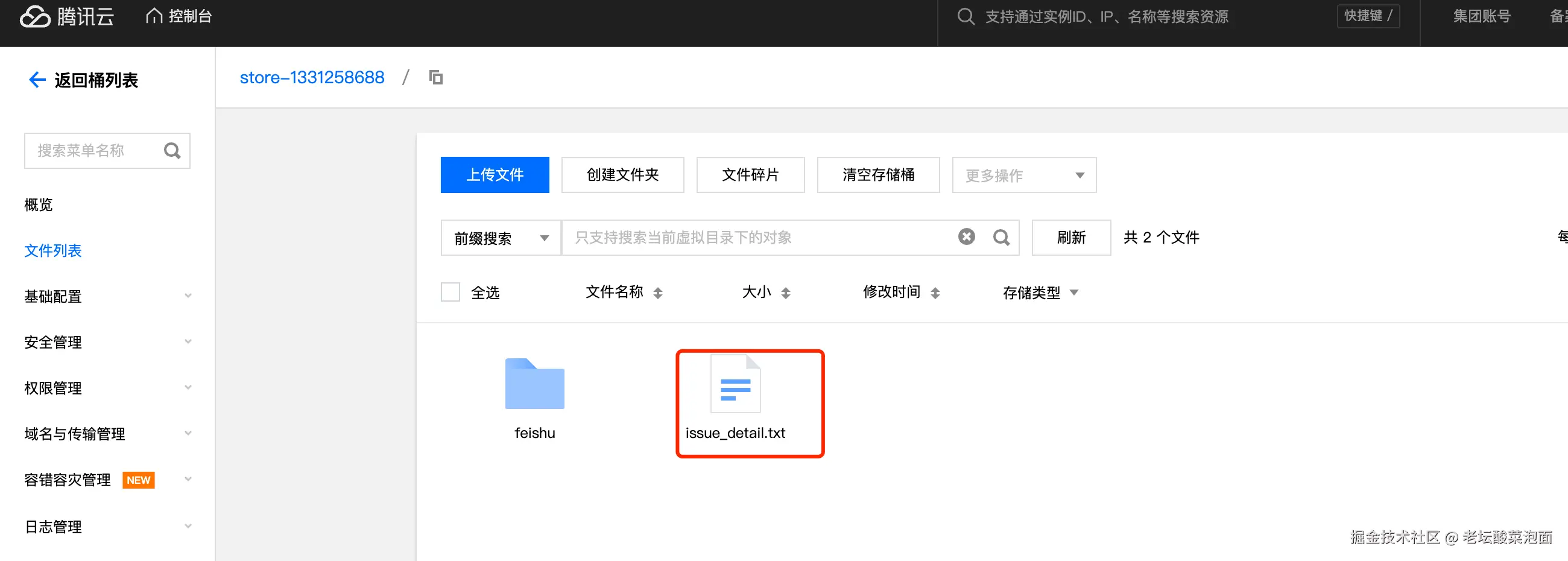The width and height of the screenshot is (1568, 561).
Task: Click 文件碎片 button
Action: [x=750, y=176]
